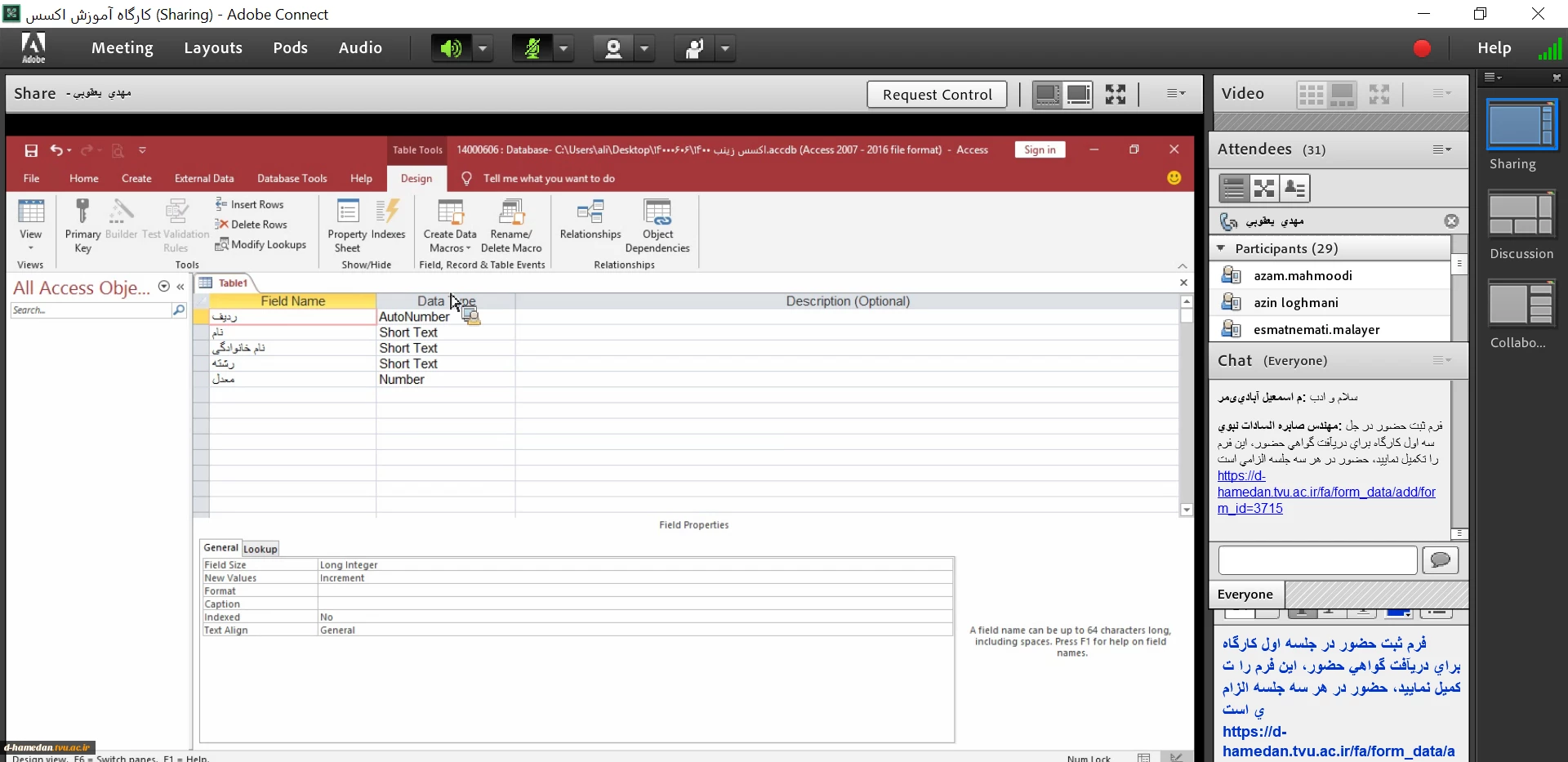
Task: Open the Property Sheet icon
Action: [347, 226]
